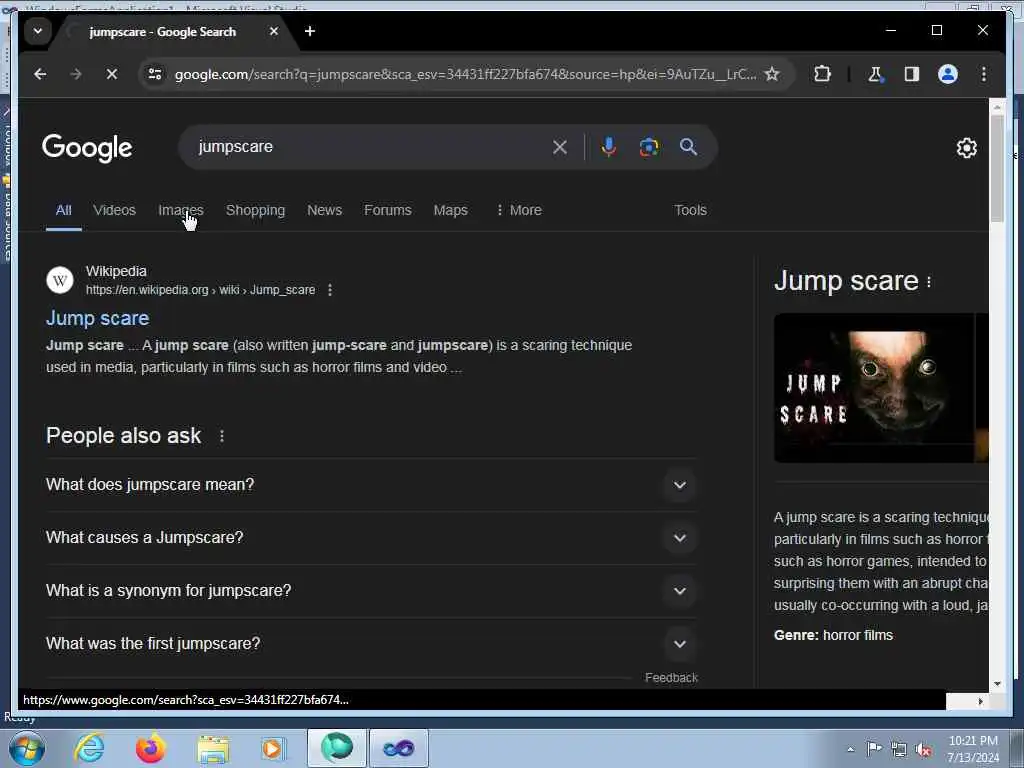Select the All results tab

point(63,210)
